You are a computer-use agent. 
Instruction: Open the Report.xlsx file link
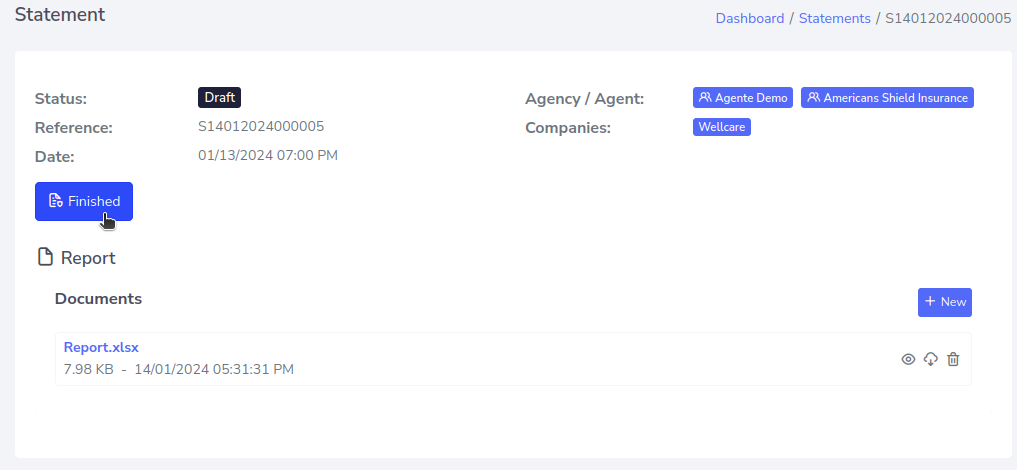click(101, 347)
